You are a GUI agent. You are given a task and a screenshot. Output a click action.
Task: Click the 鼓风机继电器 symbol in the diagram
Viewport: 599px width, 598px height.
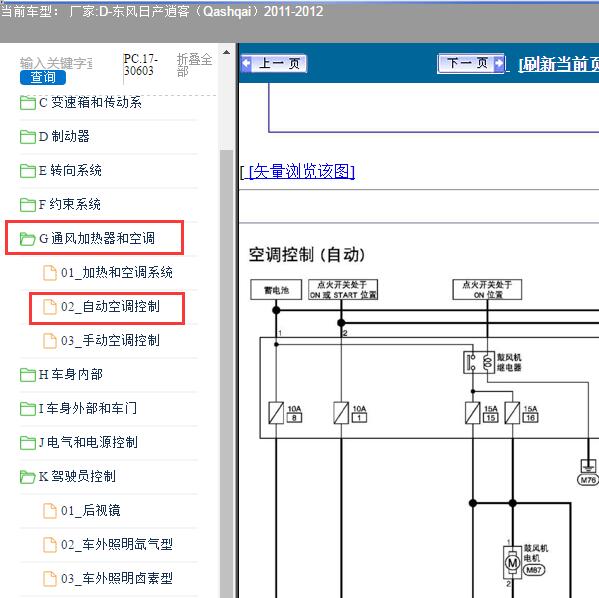click(x=479, y=362)
